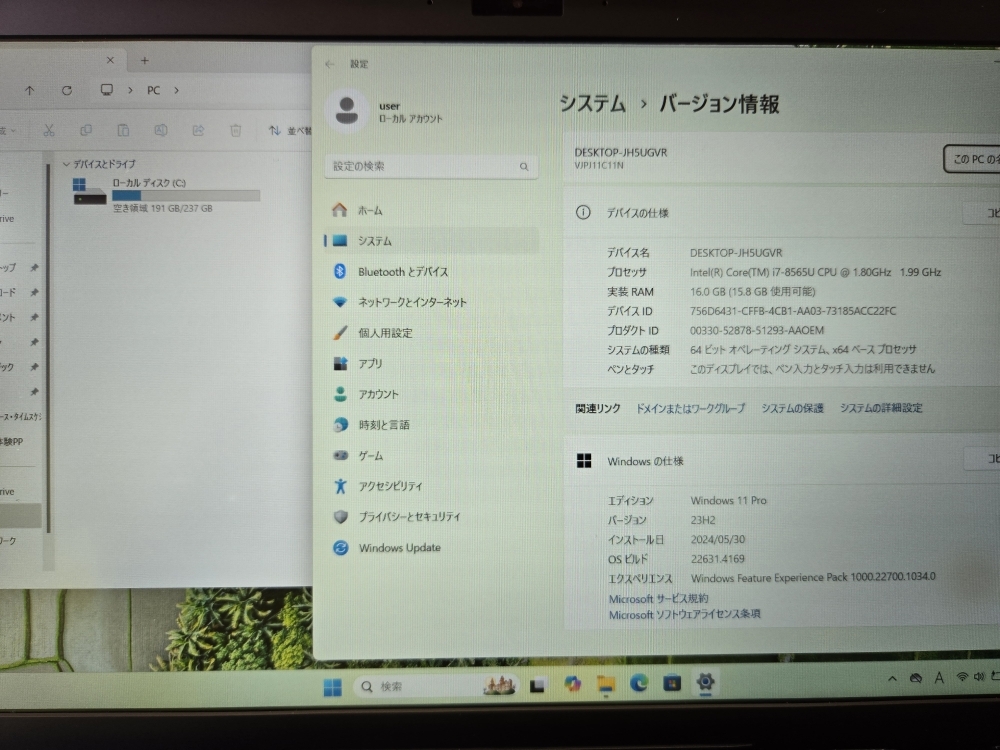Screen dimensions: 1000x750
Task: Click PC in Explorer address breadcrumb
Action: click(154, 91)
